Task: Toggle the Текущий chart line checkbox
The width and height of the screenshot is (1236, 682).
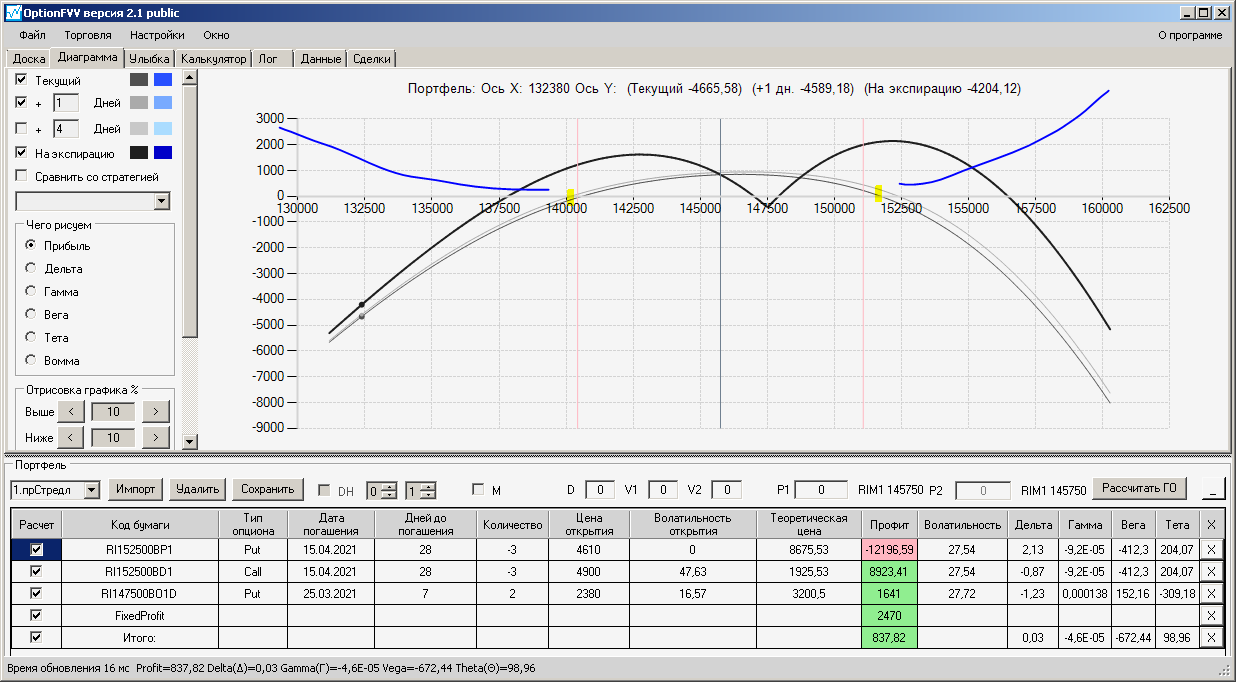Action: click(x=22, y=80)
